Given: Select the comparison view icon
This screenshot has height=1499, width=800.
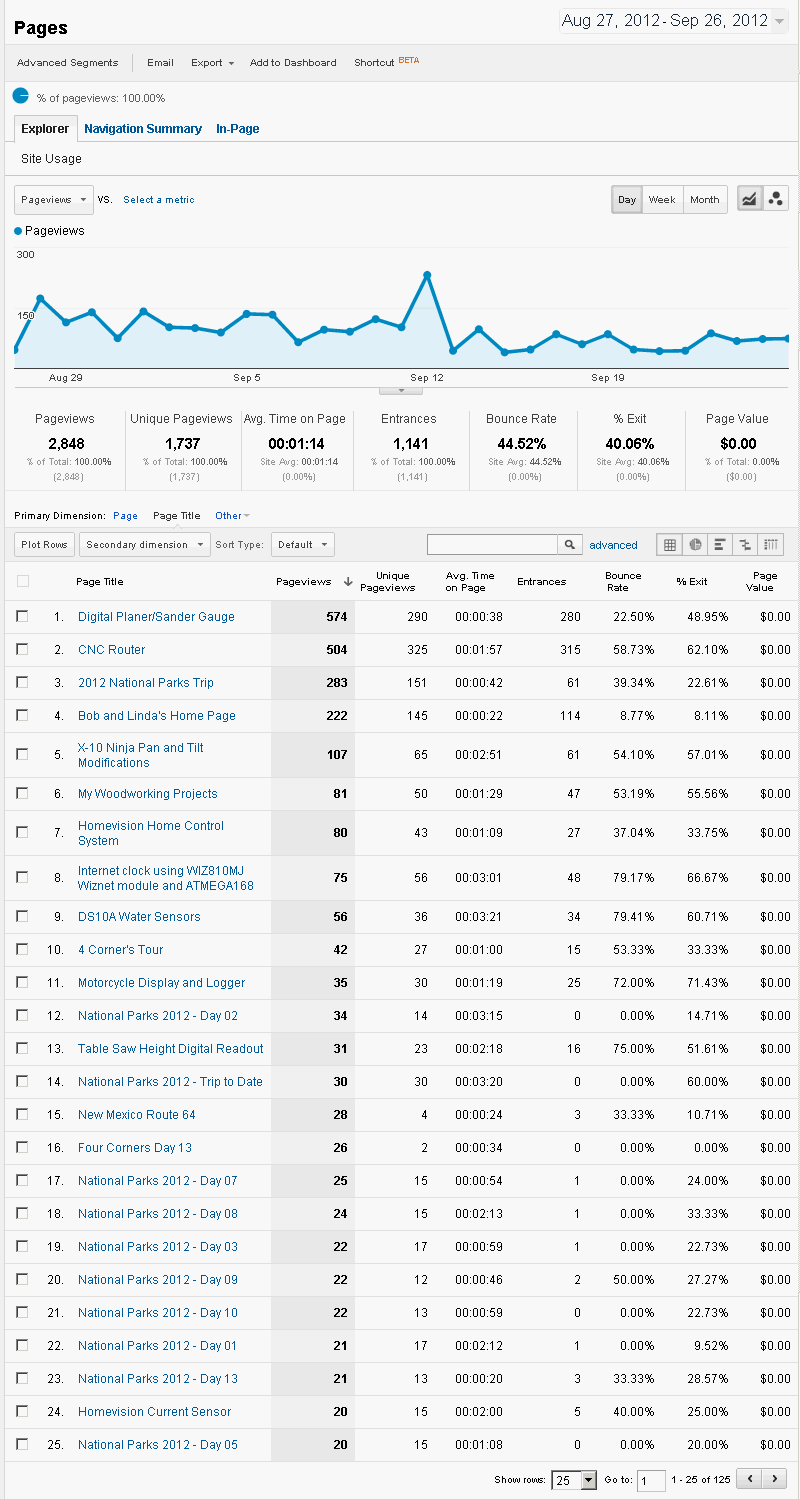Looking at the screenshot, I should [746, 544].
